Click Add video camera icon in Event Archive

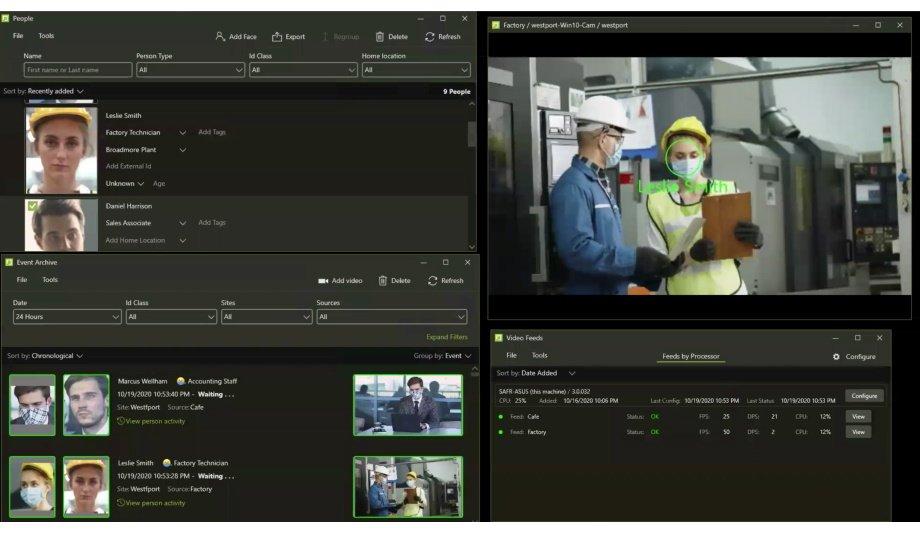(x=323, y=281)
